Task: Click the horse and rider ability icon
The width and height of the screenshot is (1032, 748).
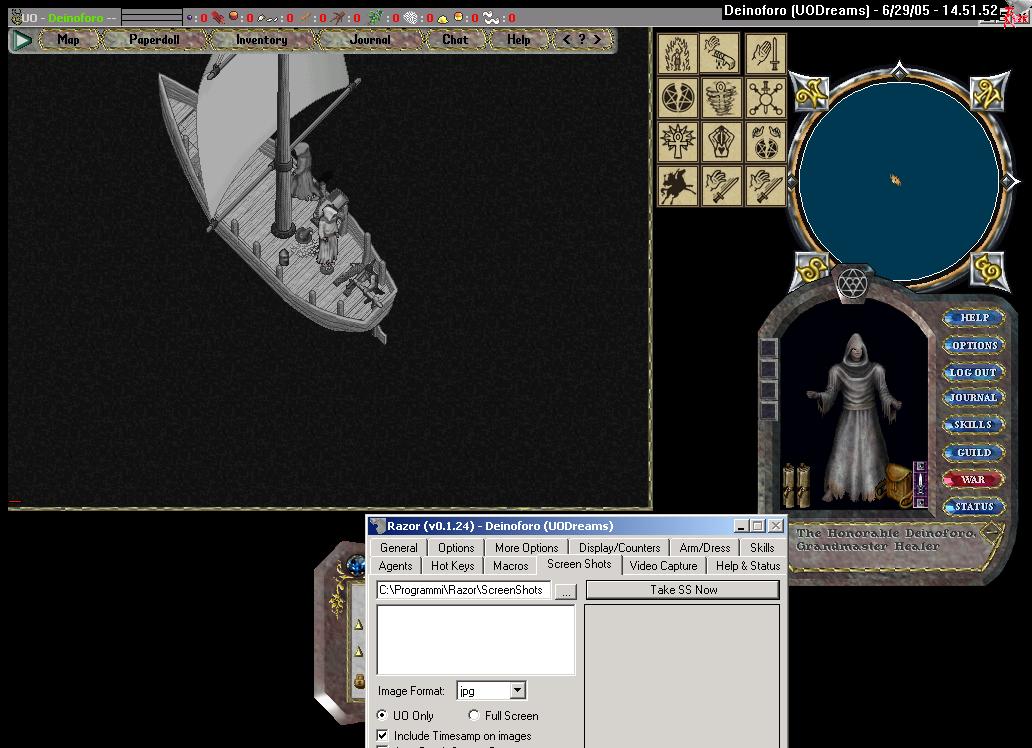Action: [x=678, y=186]
